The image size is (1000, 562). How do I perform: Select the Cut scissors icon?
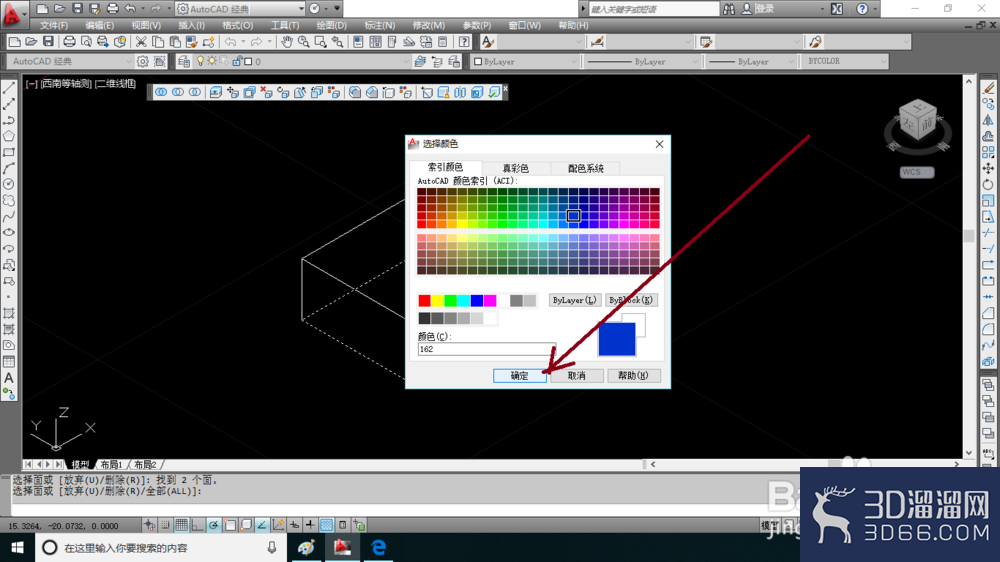141,42
